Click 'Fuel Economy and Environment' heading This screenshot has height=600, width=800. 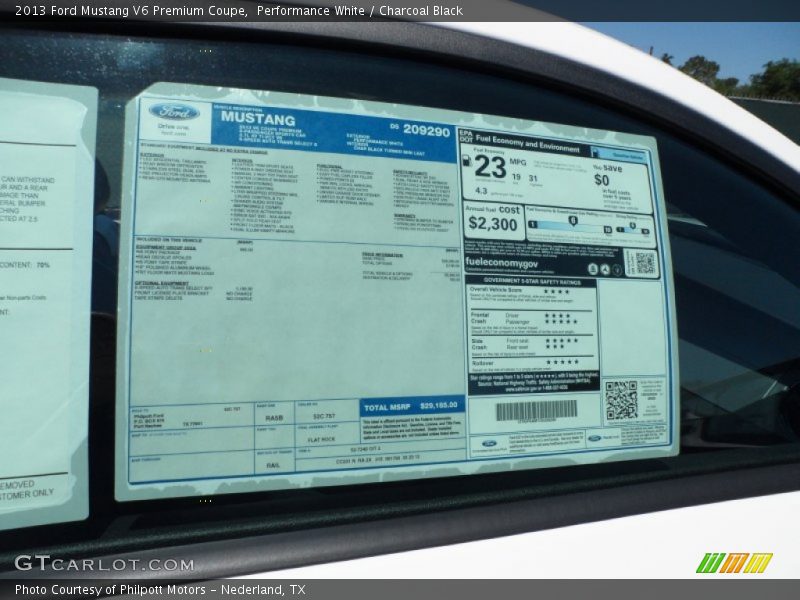point(527,143)
